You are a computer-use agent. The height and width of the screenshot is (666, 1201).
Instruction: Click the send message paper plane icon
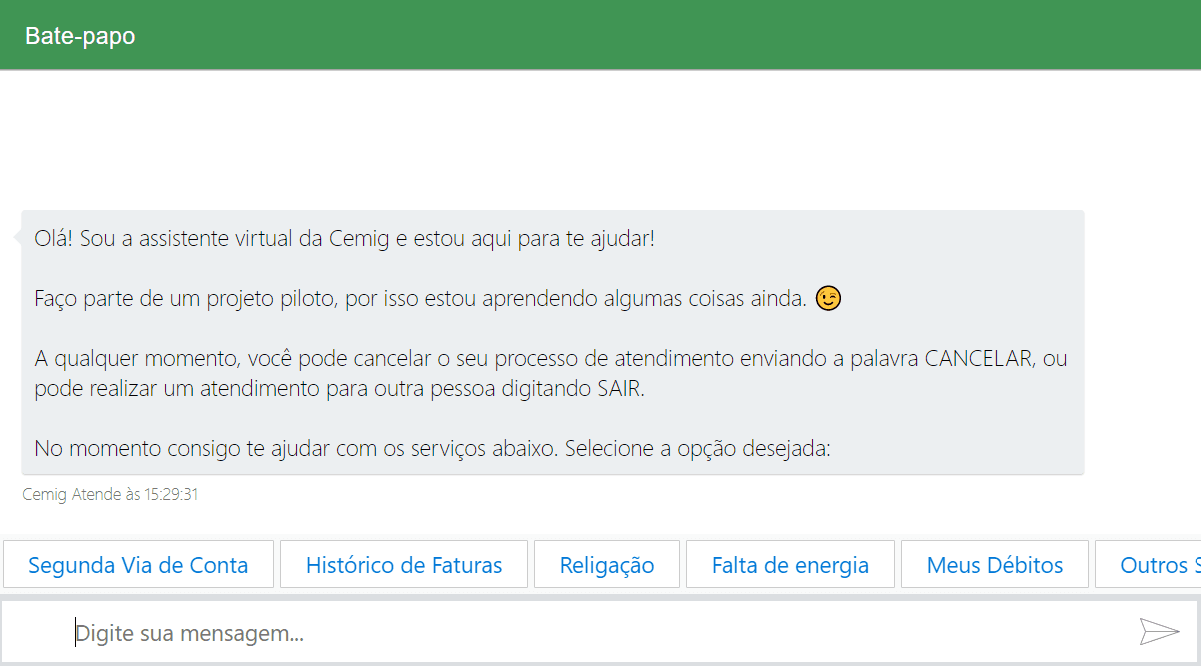pos(1160,631)
